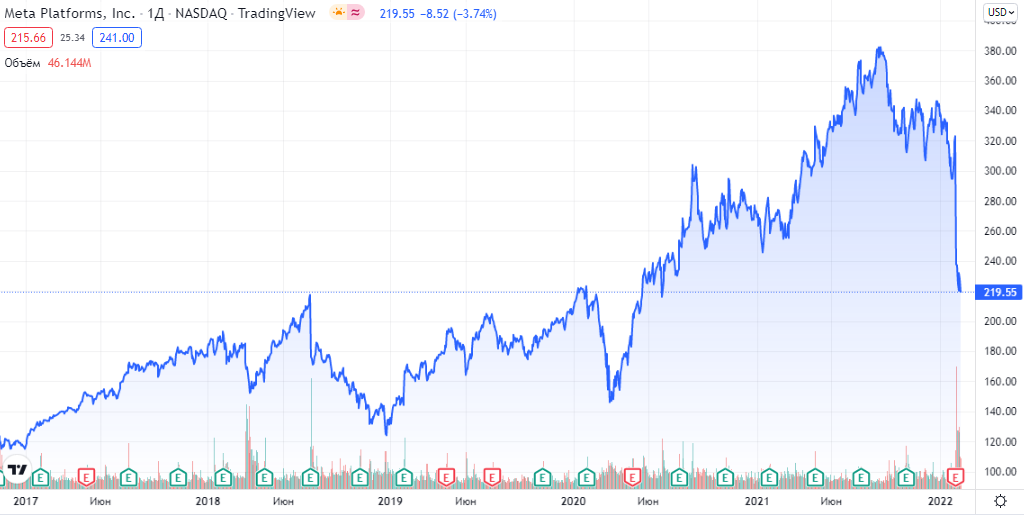
Task: Click the red sell price 215.66 button
Action: [x=29, y=38]
